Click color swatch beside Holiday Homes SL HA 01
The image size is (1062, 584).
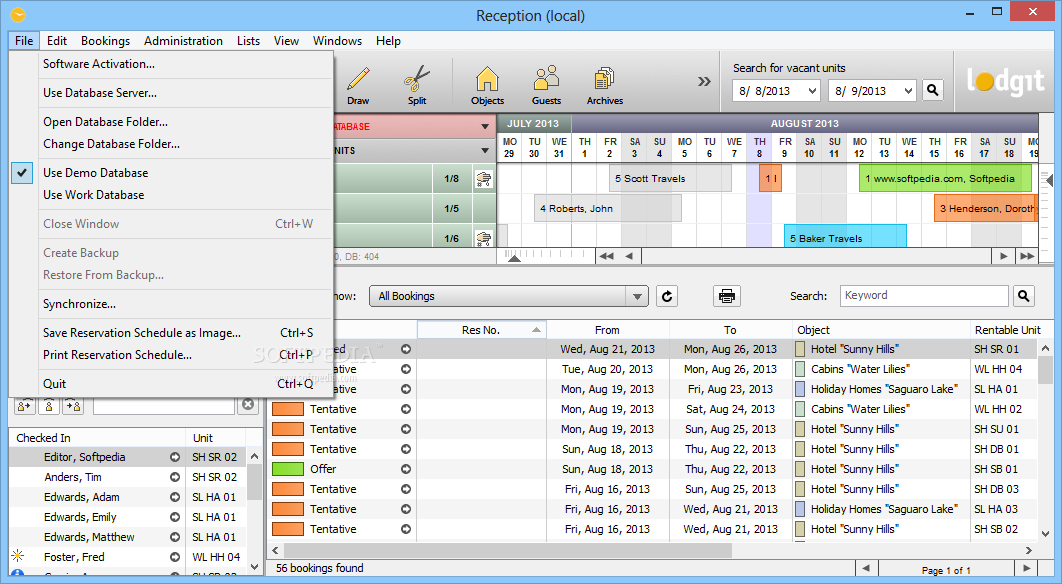(800, 389)
